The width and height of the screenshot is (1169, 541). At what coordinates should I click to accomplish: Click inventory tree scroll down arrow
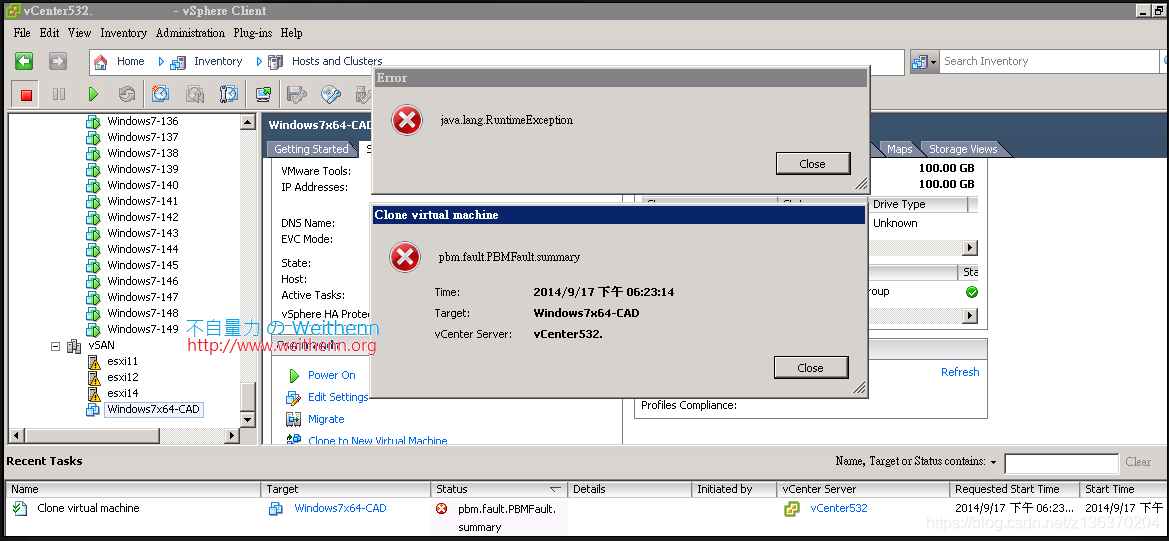coord(248,419)
